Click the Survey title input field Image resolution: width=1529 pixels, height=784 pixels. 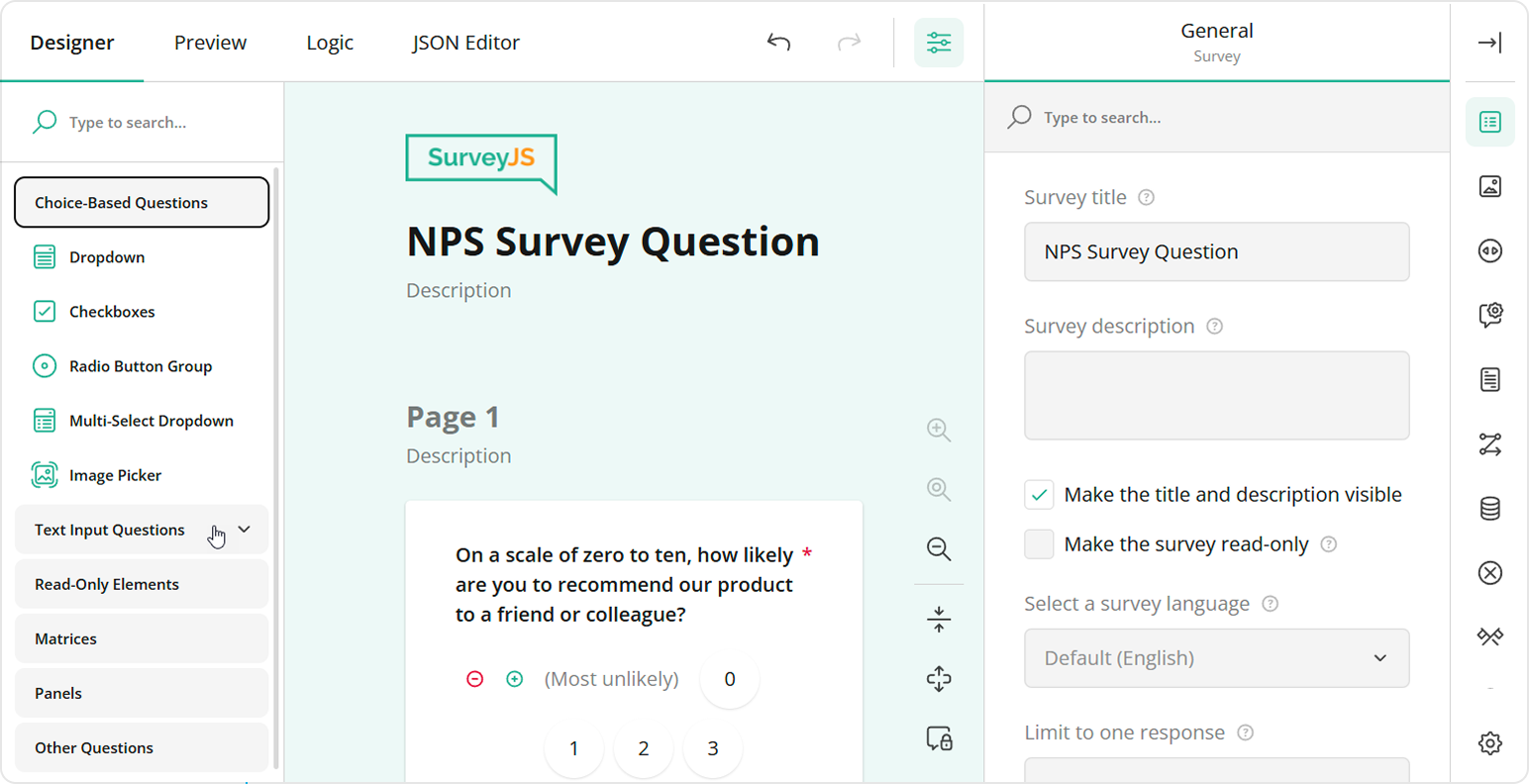[x=1216, y=251]
